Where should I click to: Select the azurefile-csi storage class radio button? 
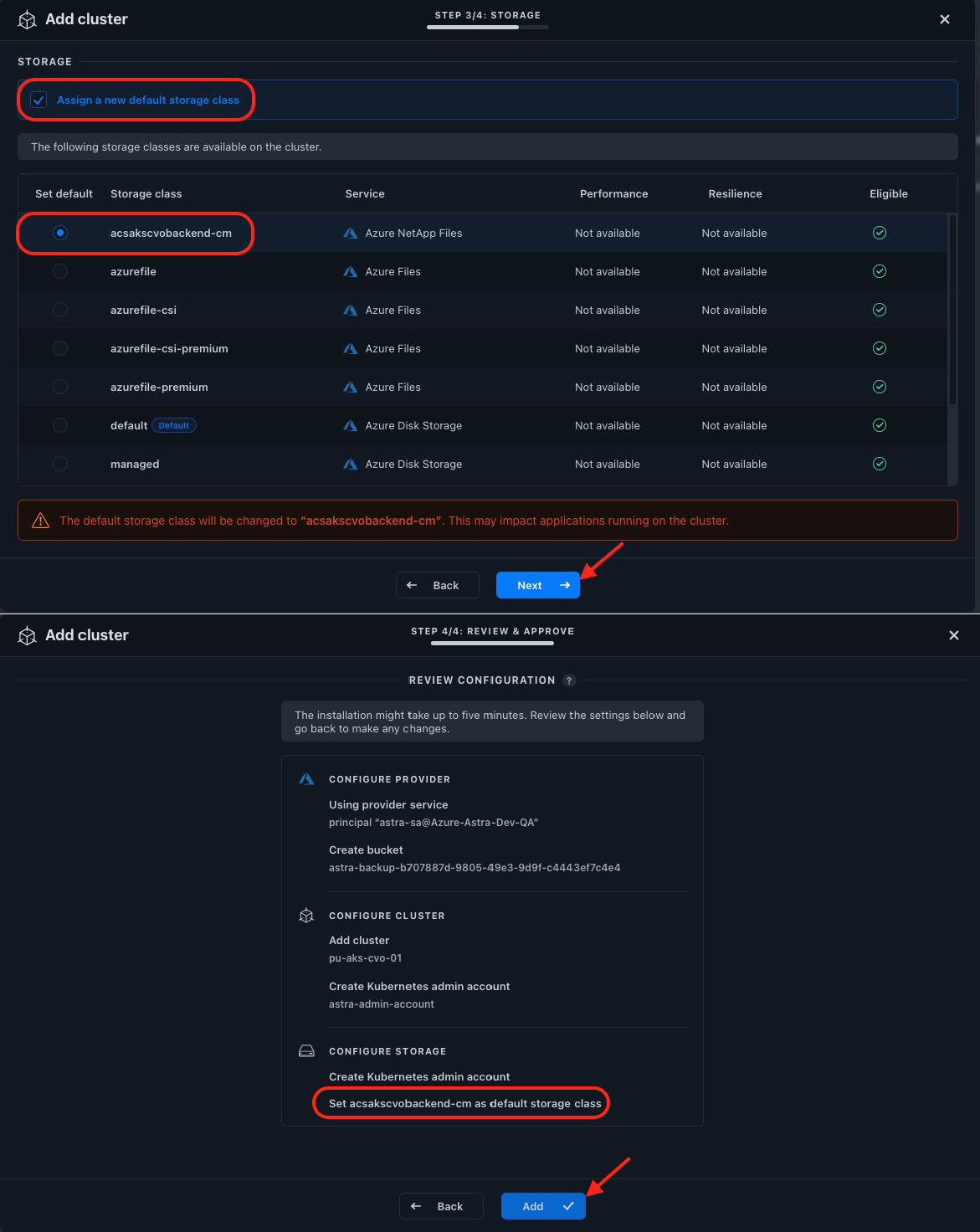(60, 310)
